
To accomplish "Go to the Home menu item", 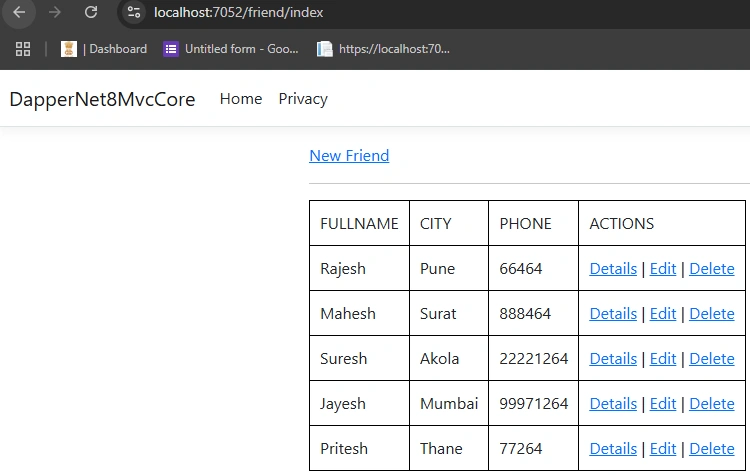I will (x=241, y=99).
